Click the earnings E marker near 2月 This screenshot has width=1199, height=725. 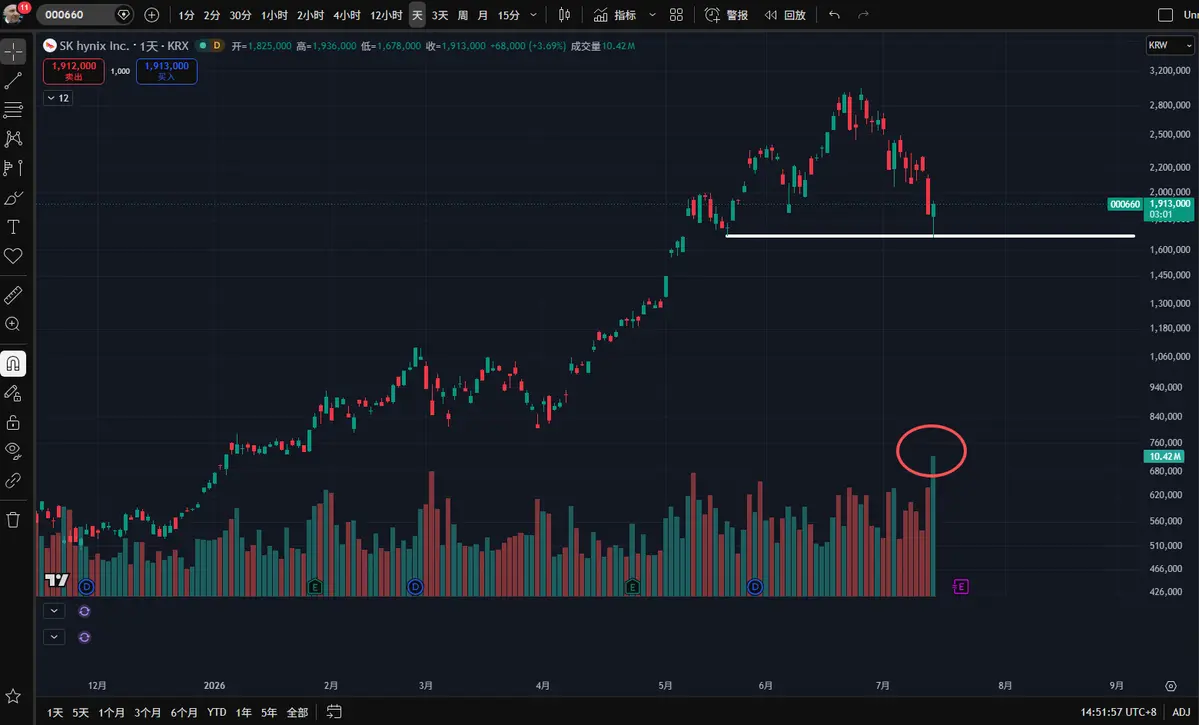pos(314,587)
